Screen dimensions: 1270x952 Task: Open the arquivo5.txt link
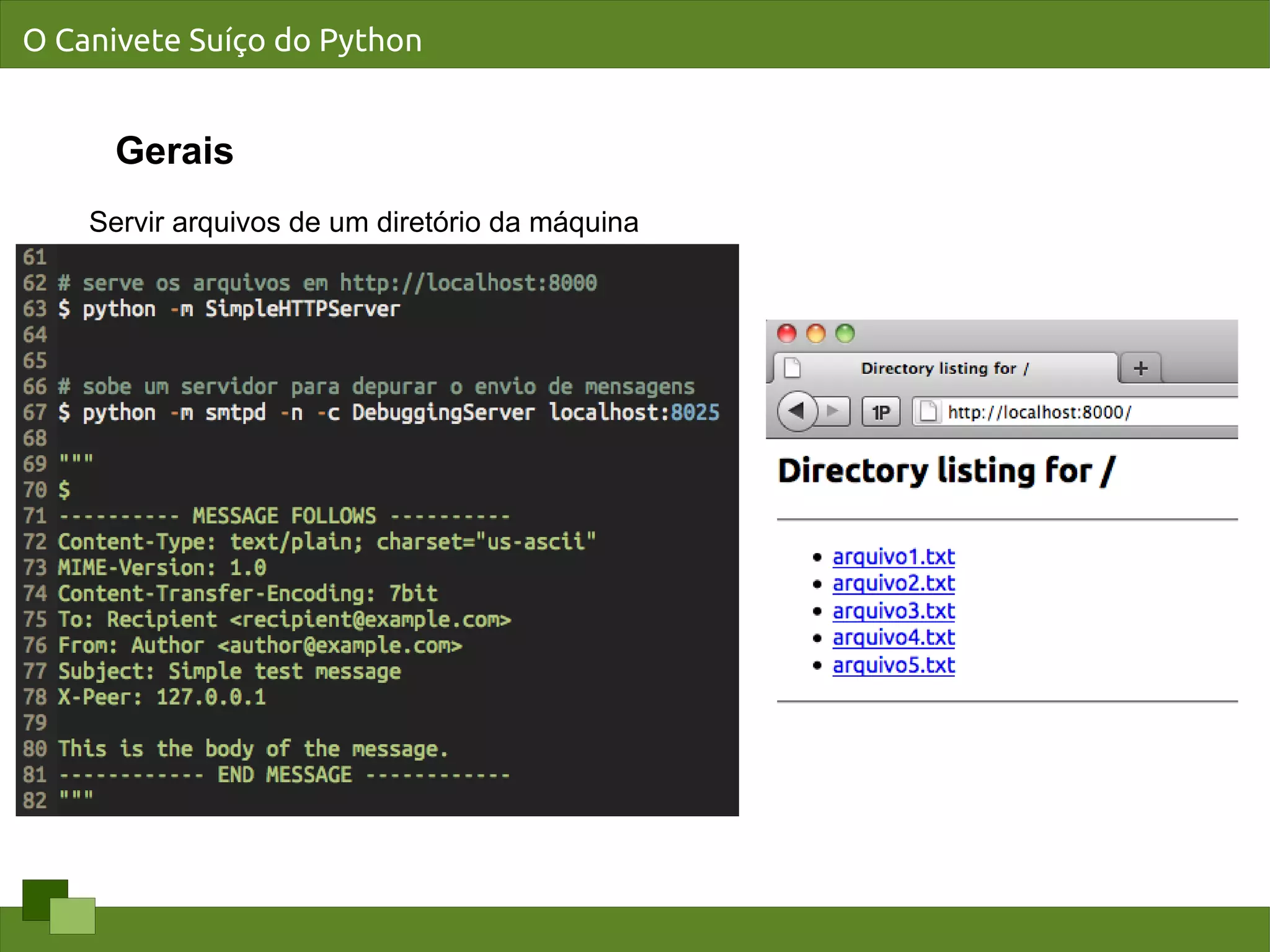coord(894,665)
